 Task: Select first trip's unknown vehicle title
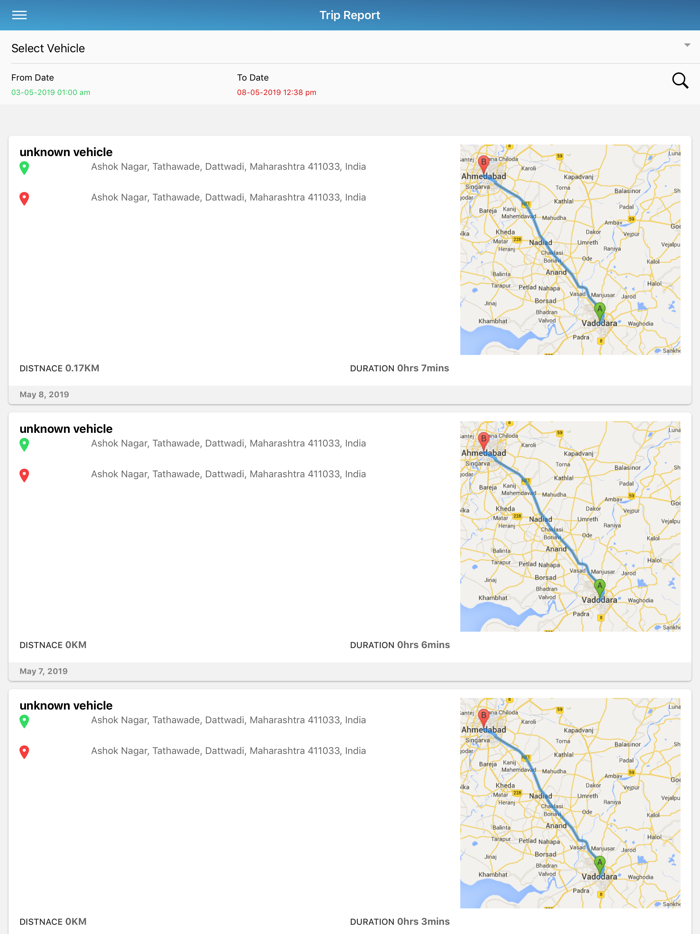[x=66, y=152]
